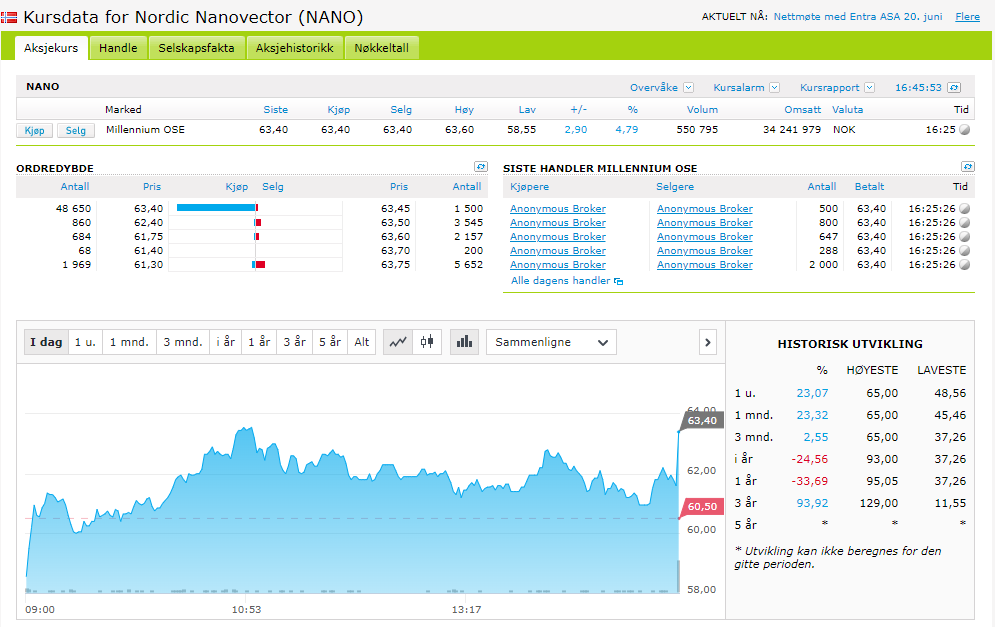This screenshot has width=995, height=627.
Task: Click the status circle for the 500-share trade
Action: (x=965, y=208)
